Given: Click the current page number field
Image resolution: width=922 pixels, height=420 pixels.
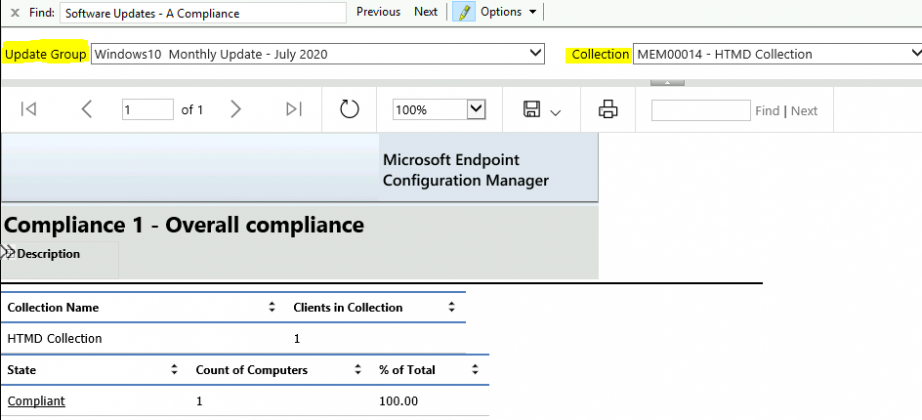Looking at the screenshot, I should click(148, 109).
